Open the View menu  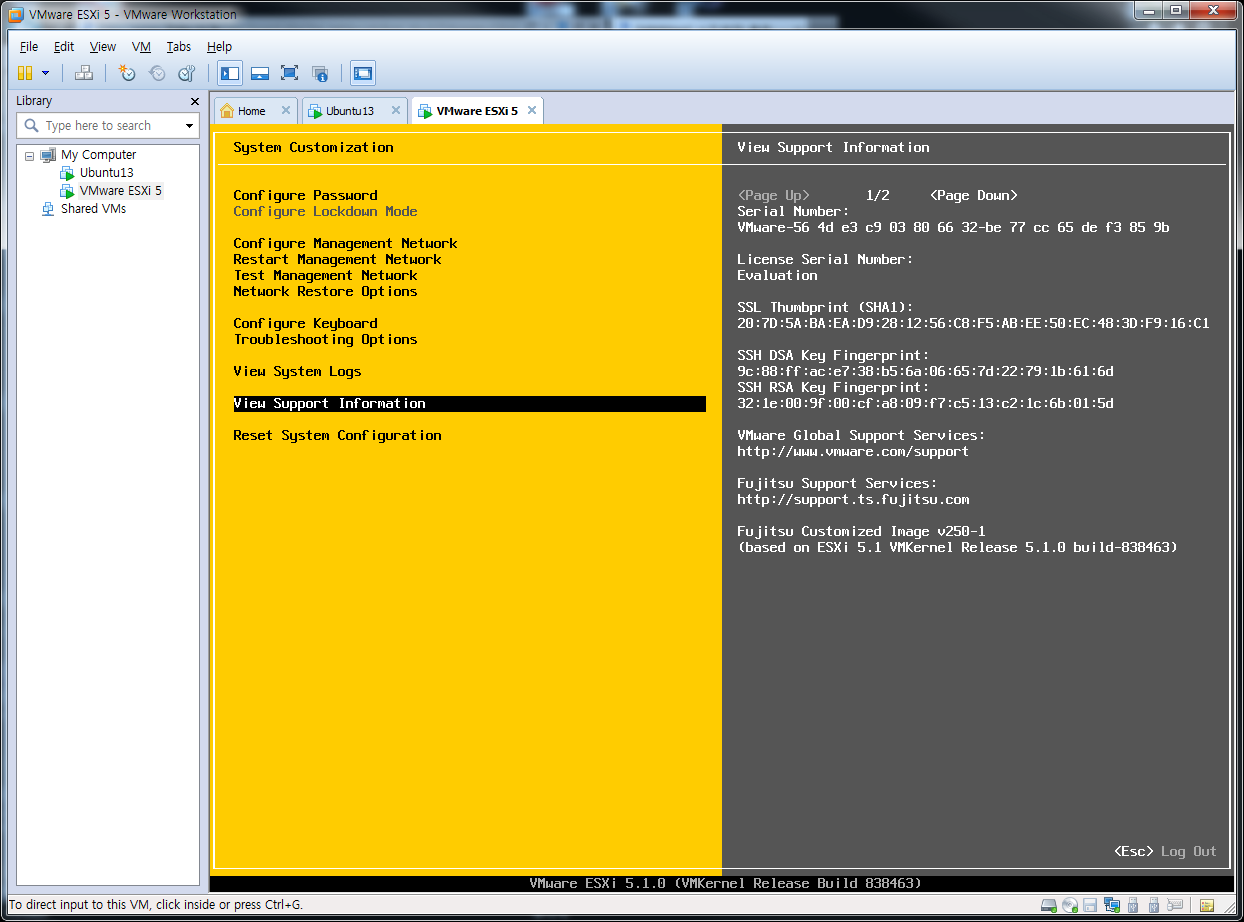pos(103,47)
